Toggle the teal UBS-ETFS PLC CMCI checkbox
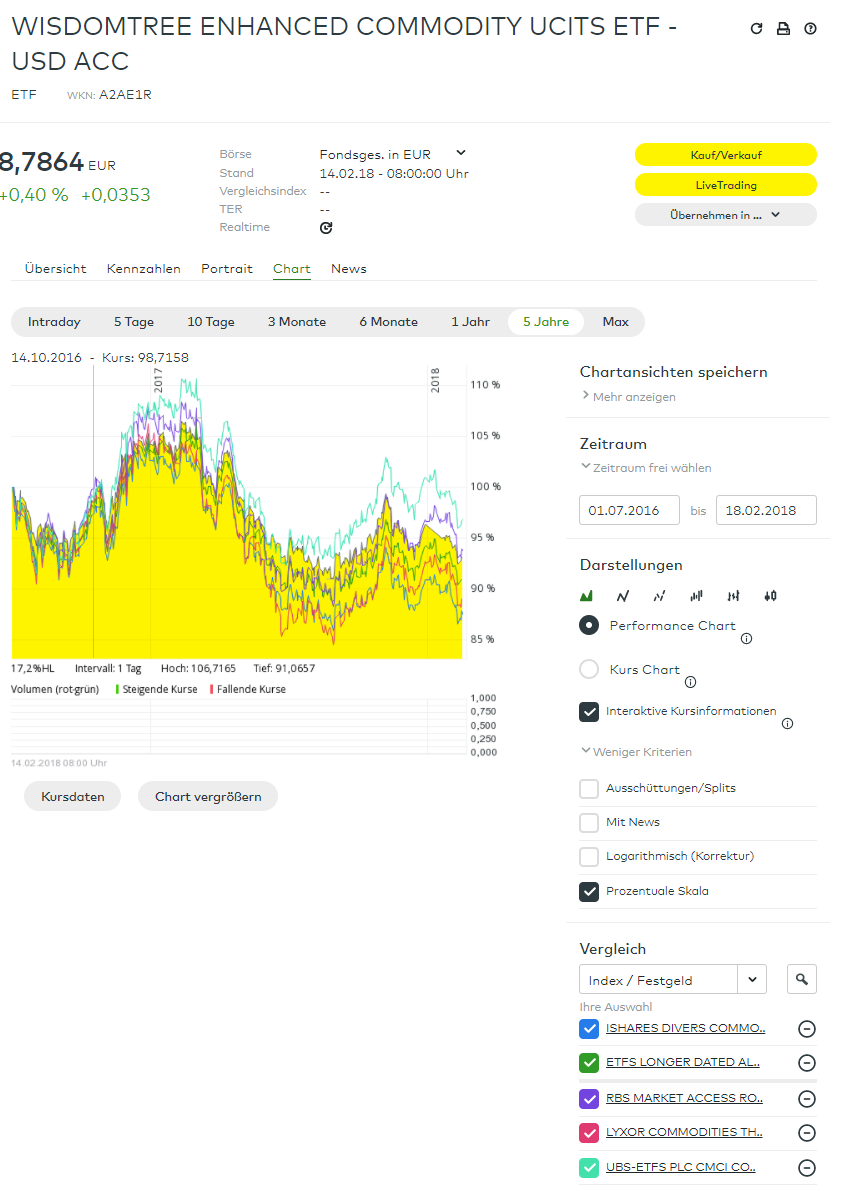This screenshot has height=1191, width=847. pyautogui.click(x=589, y=1168)
